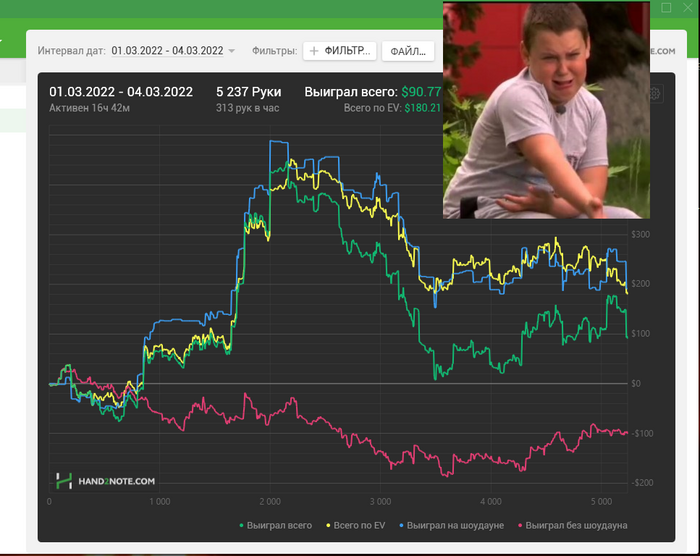
Task: Close the window with X icon
Action: point(688,8)
